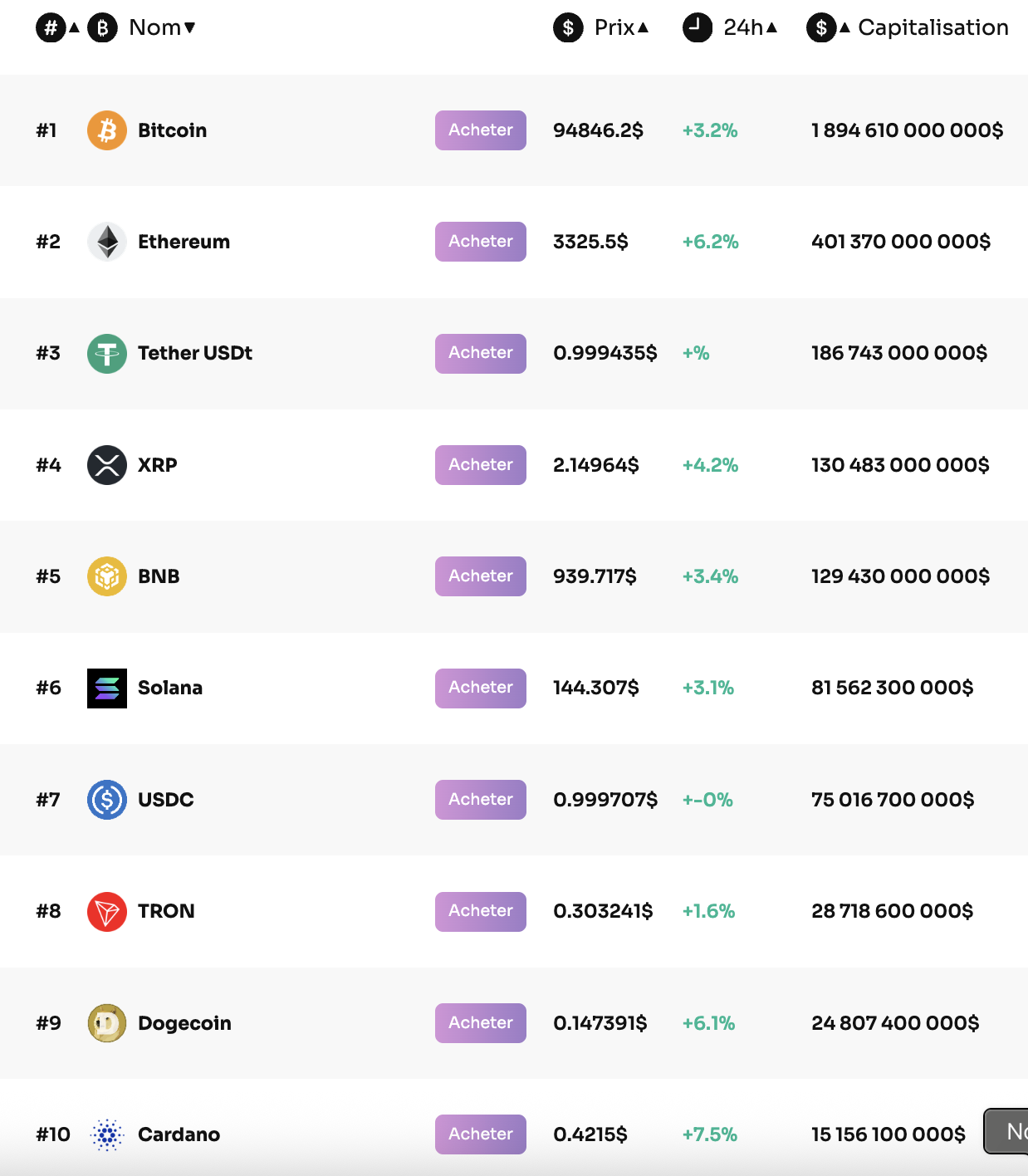Click the TRON red logo icon
Viewport: 1028px width, 1176px height.
click(x=106, y=911)
